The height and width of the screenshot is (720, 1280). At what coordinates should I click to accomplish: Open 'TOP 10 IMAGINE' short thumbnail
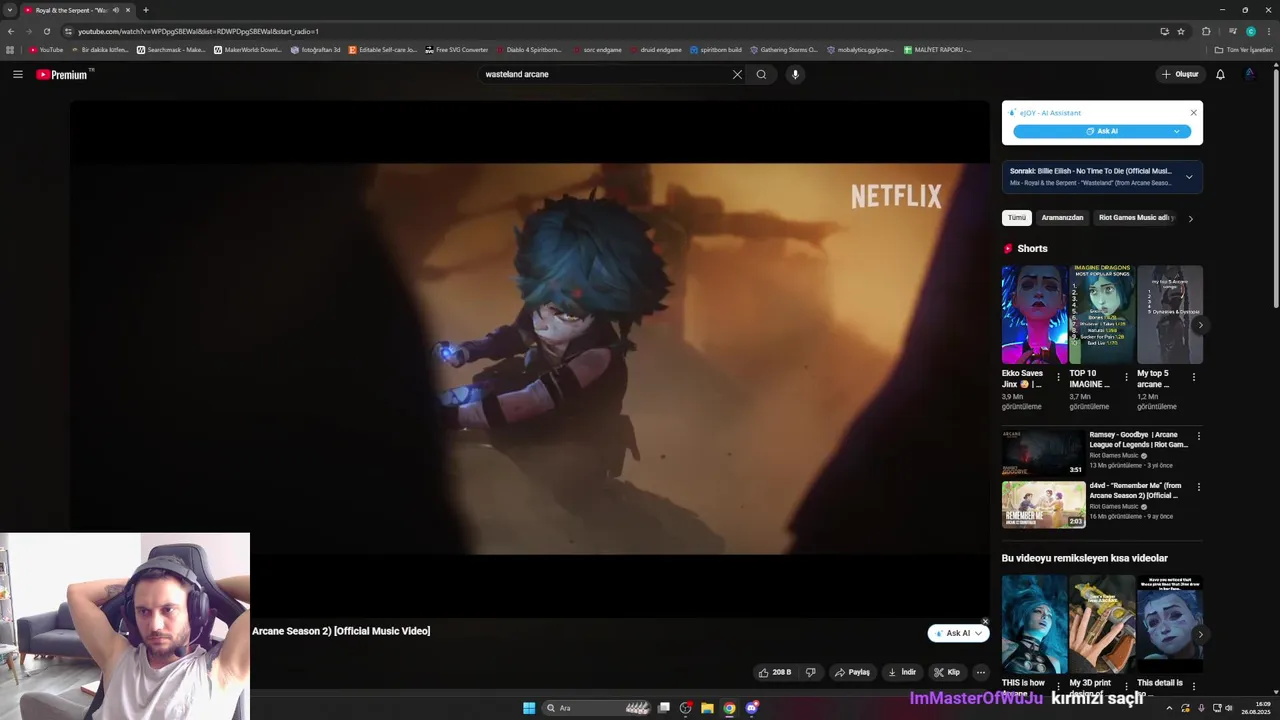click(1102, 314)
